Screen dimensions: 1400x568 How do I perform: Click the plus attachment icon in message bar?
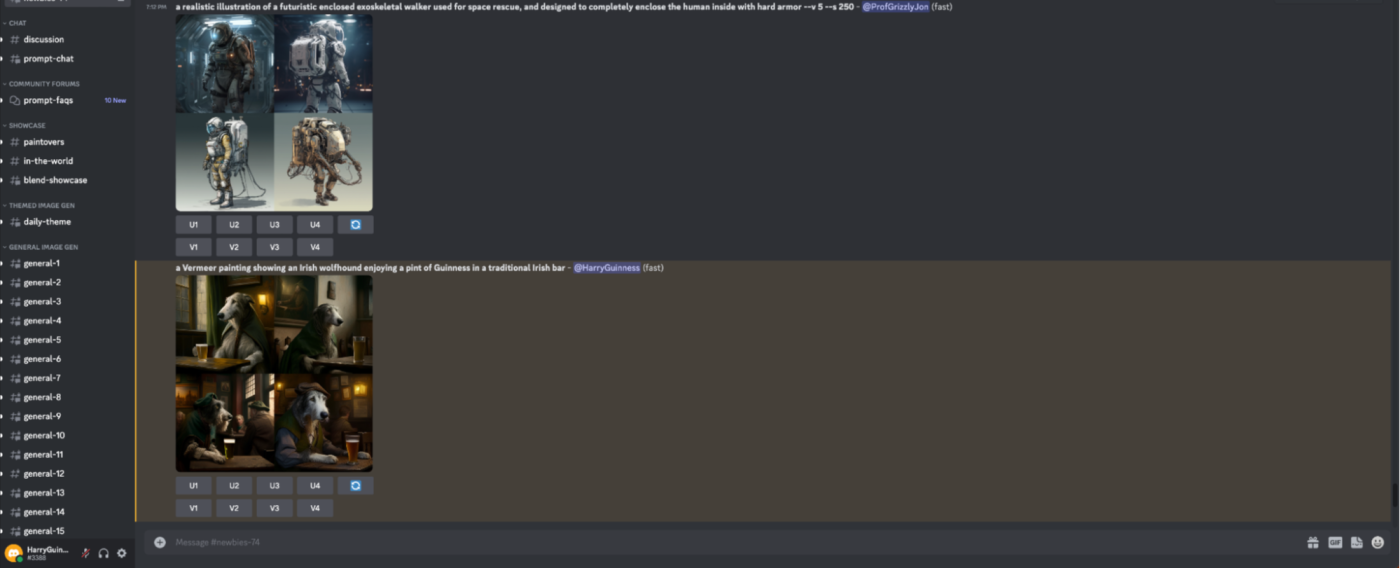click(x=160, y=542)
